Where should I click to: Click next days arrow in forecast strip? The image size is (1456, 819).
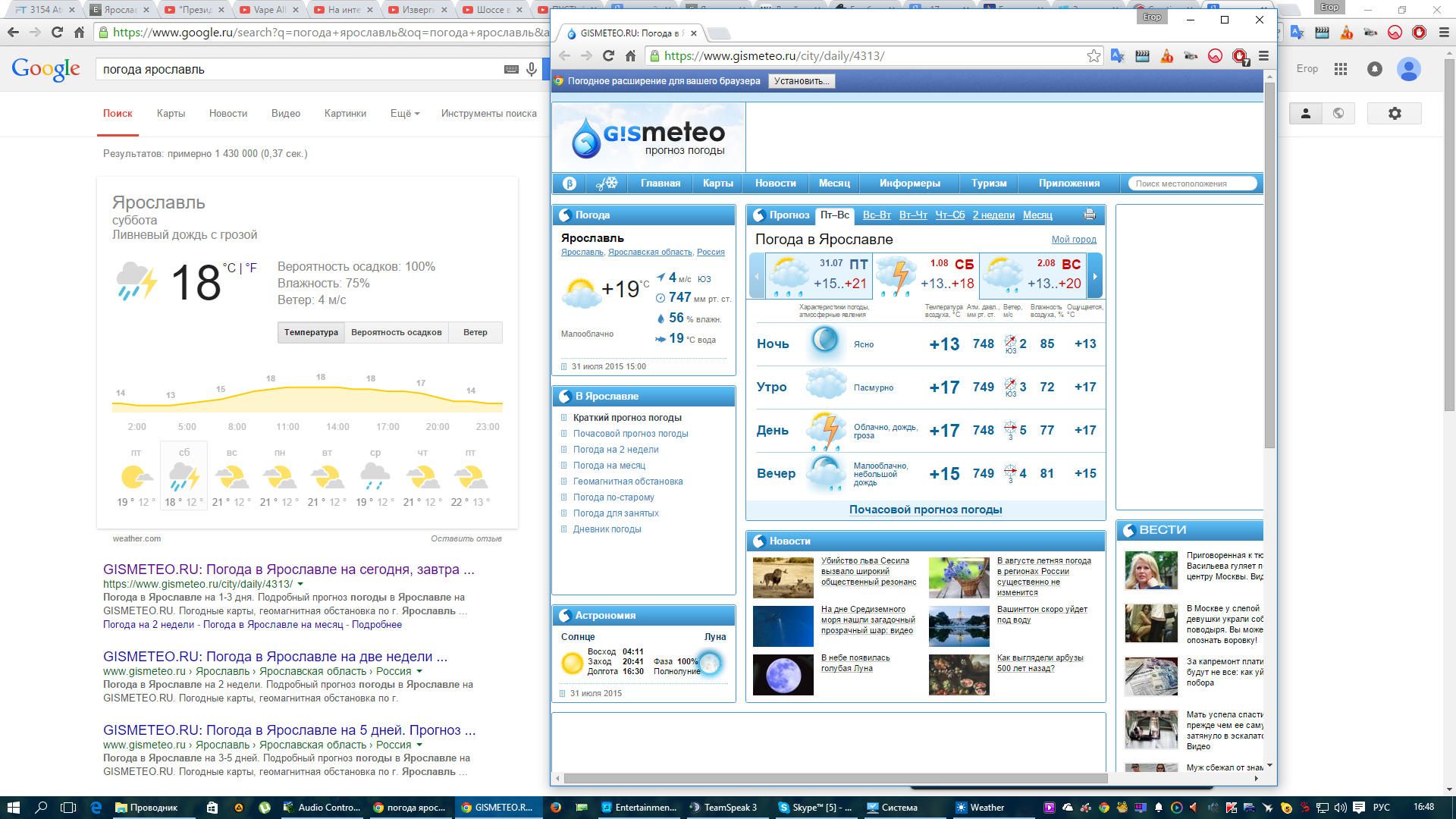tap(1094, 276)
